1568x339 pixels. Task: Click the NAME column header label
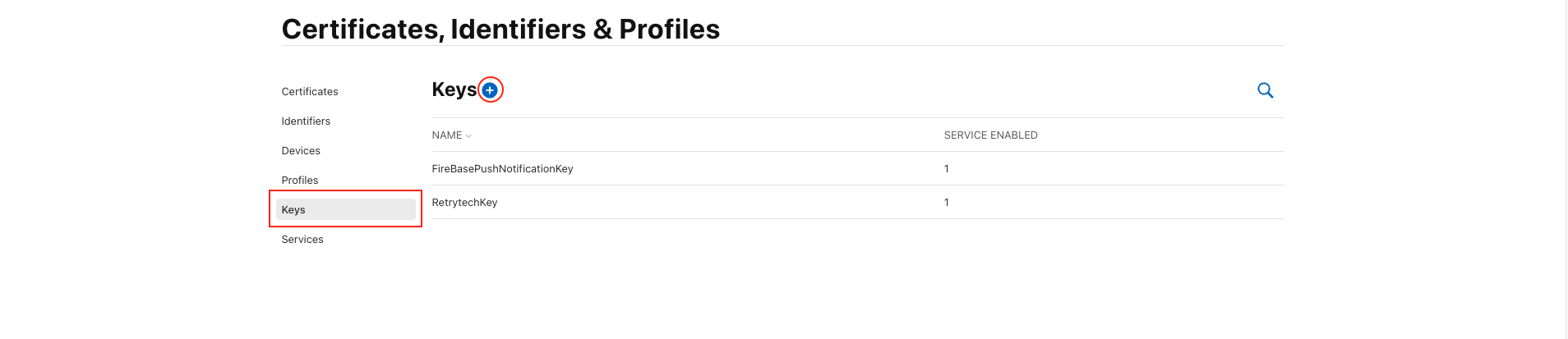click(446, 135)
